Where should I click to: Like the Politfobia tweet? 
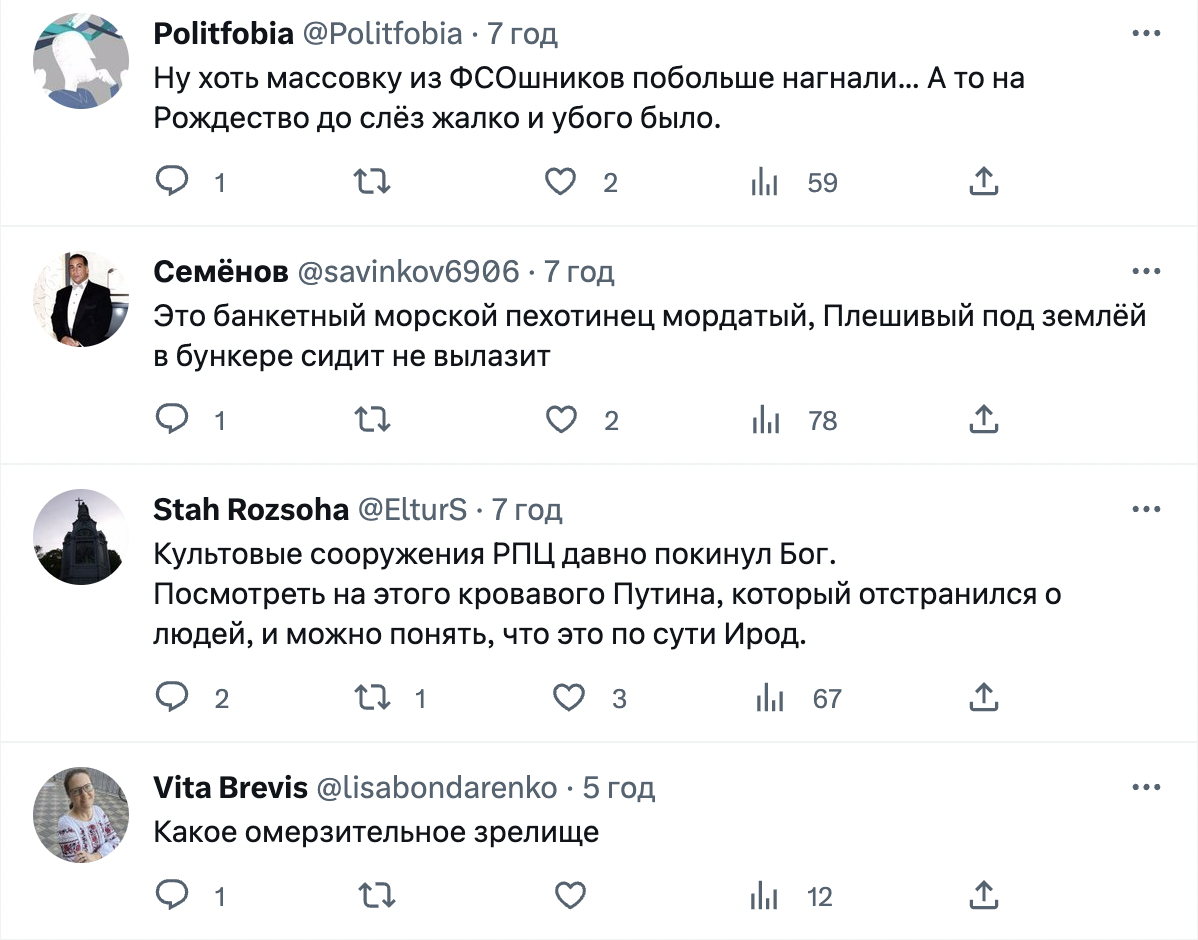[562, 182]
